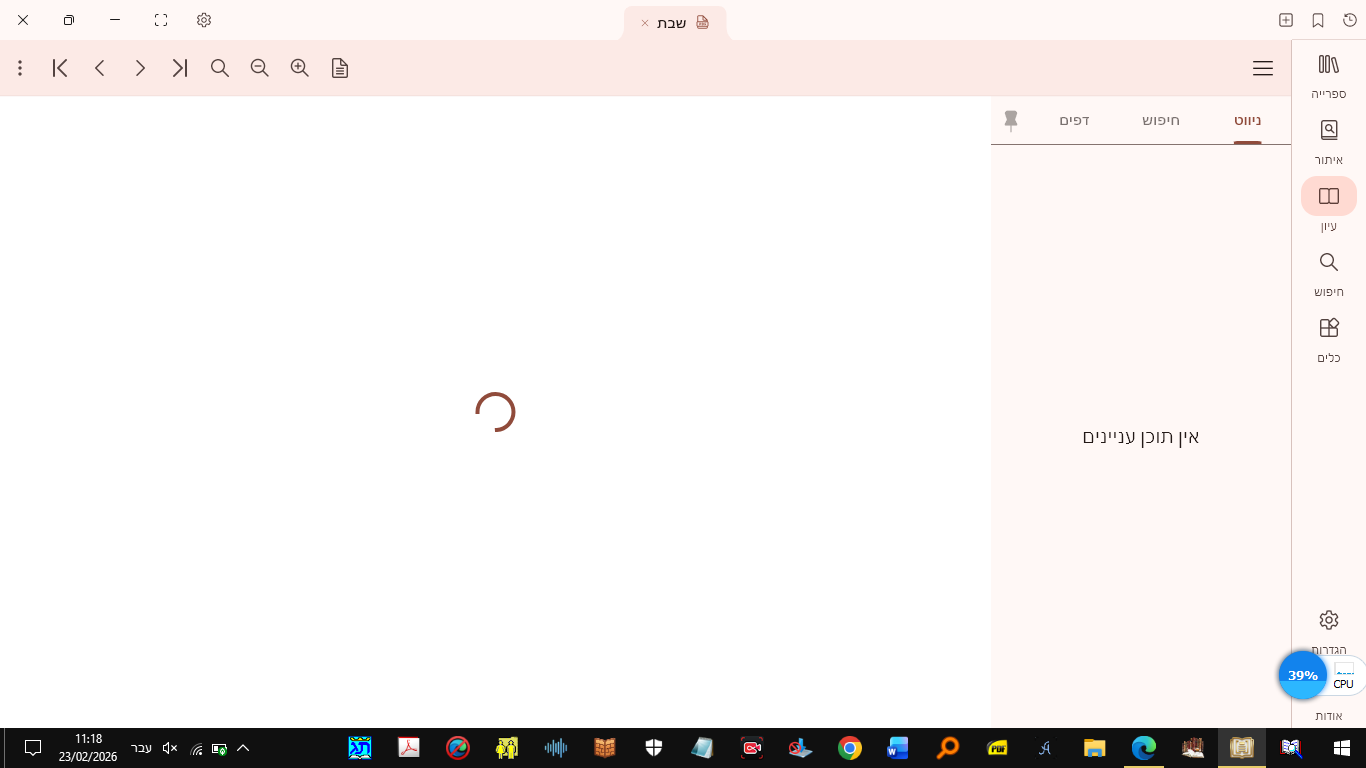Screen dimensions: 1366x768
Task: Select the עיון reading view icon
Action: coord(1328,197)
